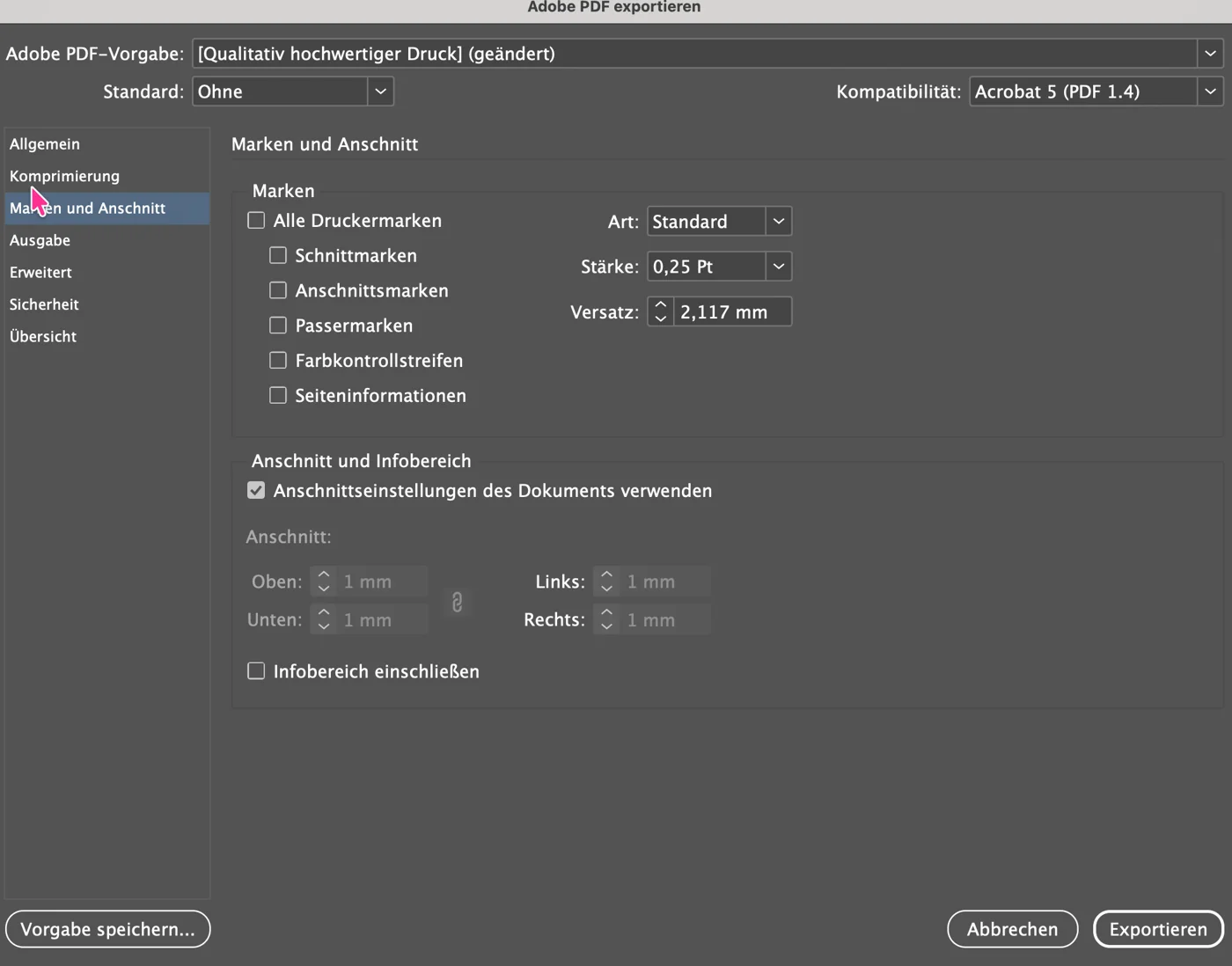
Task: Turn on Farbkontrollstreifen checkbox
Action: pos(278,361)
